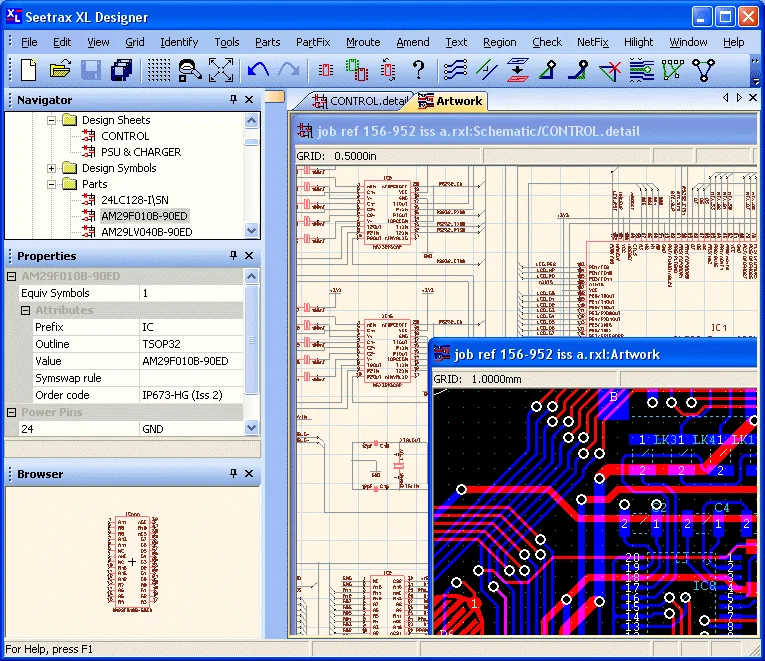Click the floppy disk save icon

click(91, 70)
